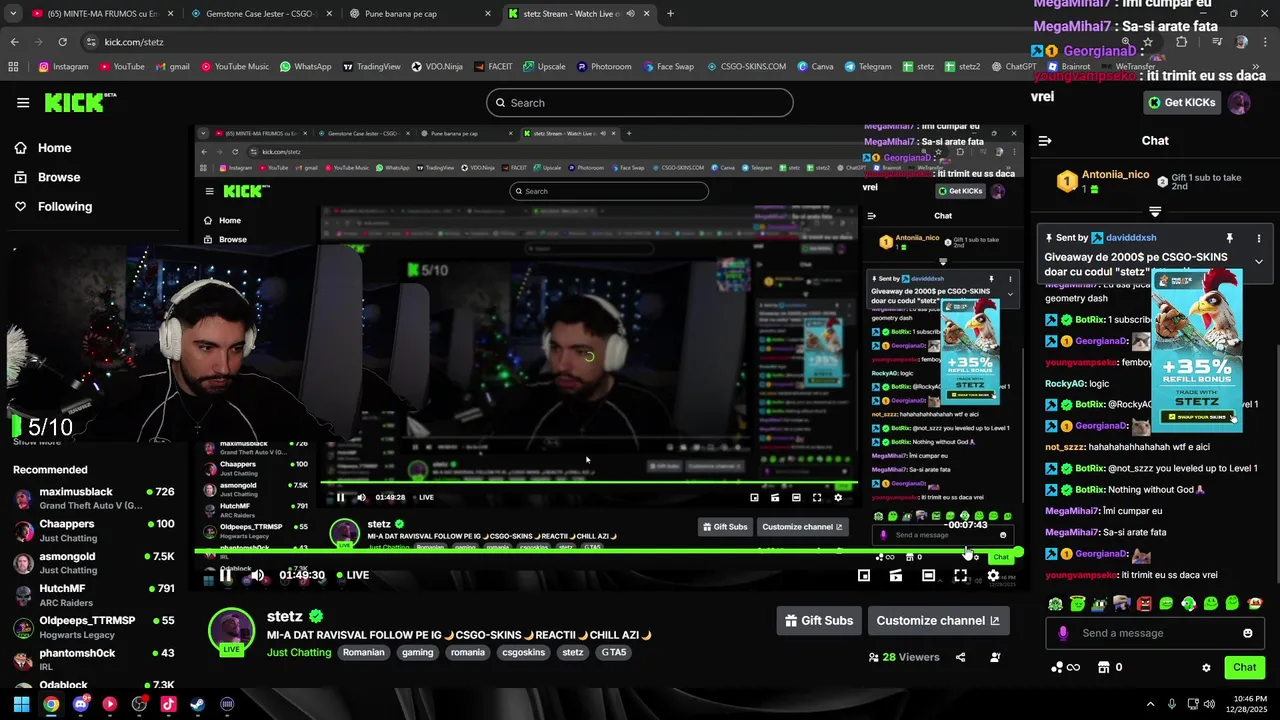Image resolution: width=1280 pixels, height=720 pixels.
Task: Switch to Pune banana pe cap tab
Action: pos(420,14)
